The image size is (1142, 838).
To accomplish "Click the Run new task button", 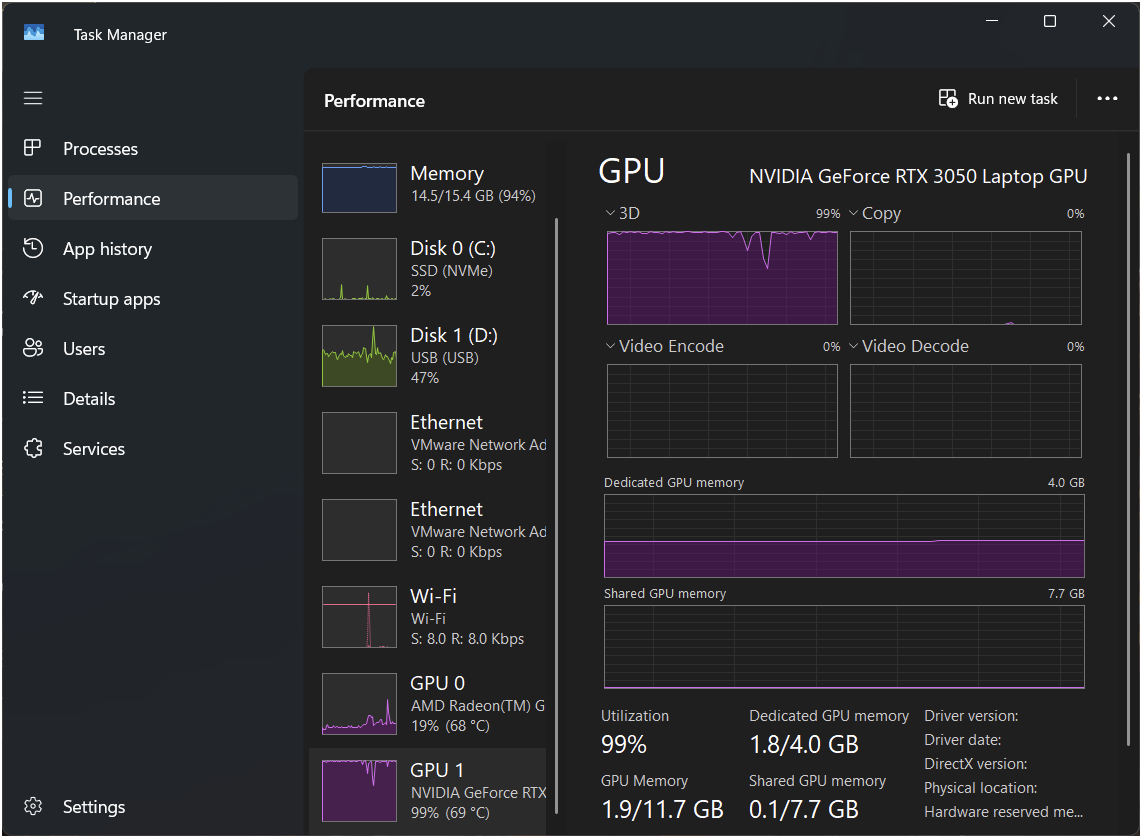I will click(998, 98).
